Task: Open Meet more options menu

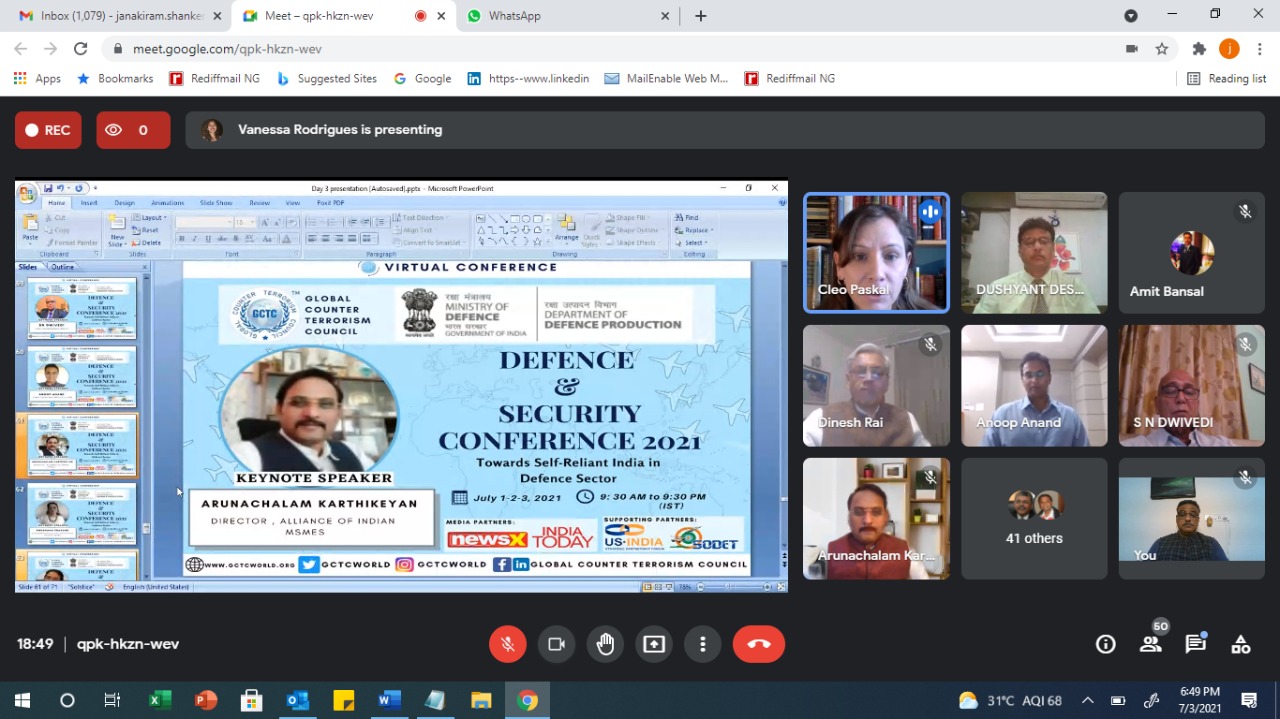Action: pyautogui.click(x=703, y=645)
